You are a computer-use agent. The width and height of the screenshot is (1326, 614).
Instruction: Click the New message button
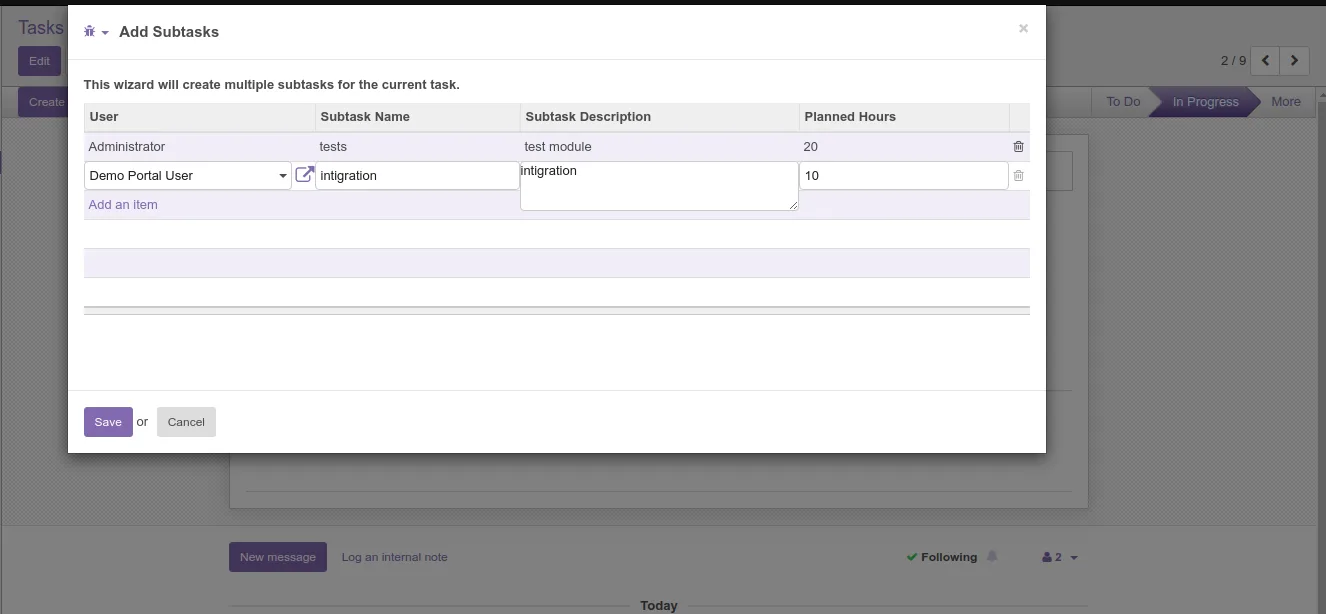click(278, 557)
